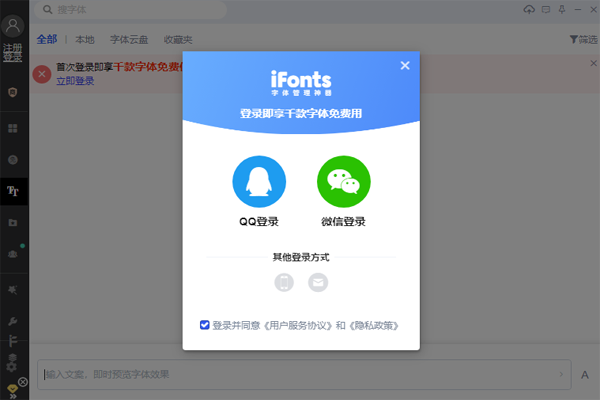Switch to the 本地 tab
This screenshot has height=400, width=600.
(85, 39)
